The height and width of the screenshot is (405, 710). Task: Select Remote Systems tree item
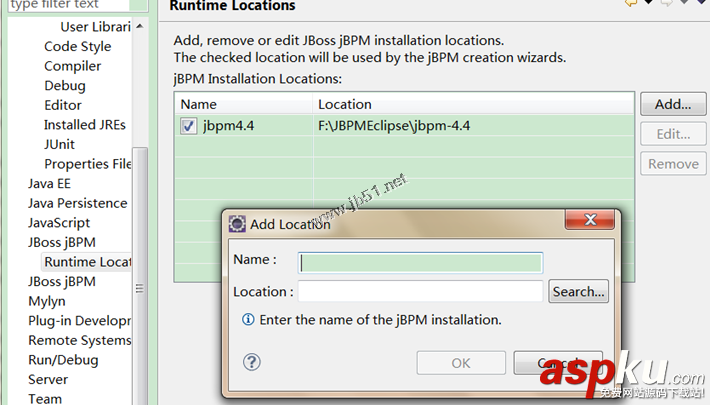coord(80,340)
